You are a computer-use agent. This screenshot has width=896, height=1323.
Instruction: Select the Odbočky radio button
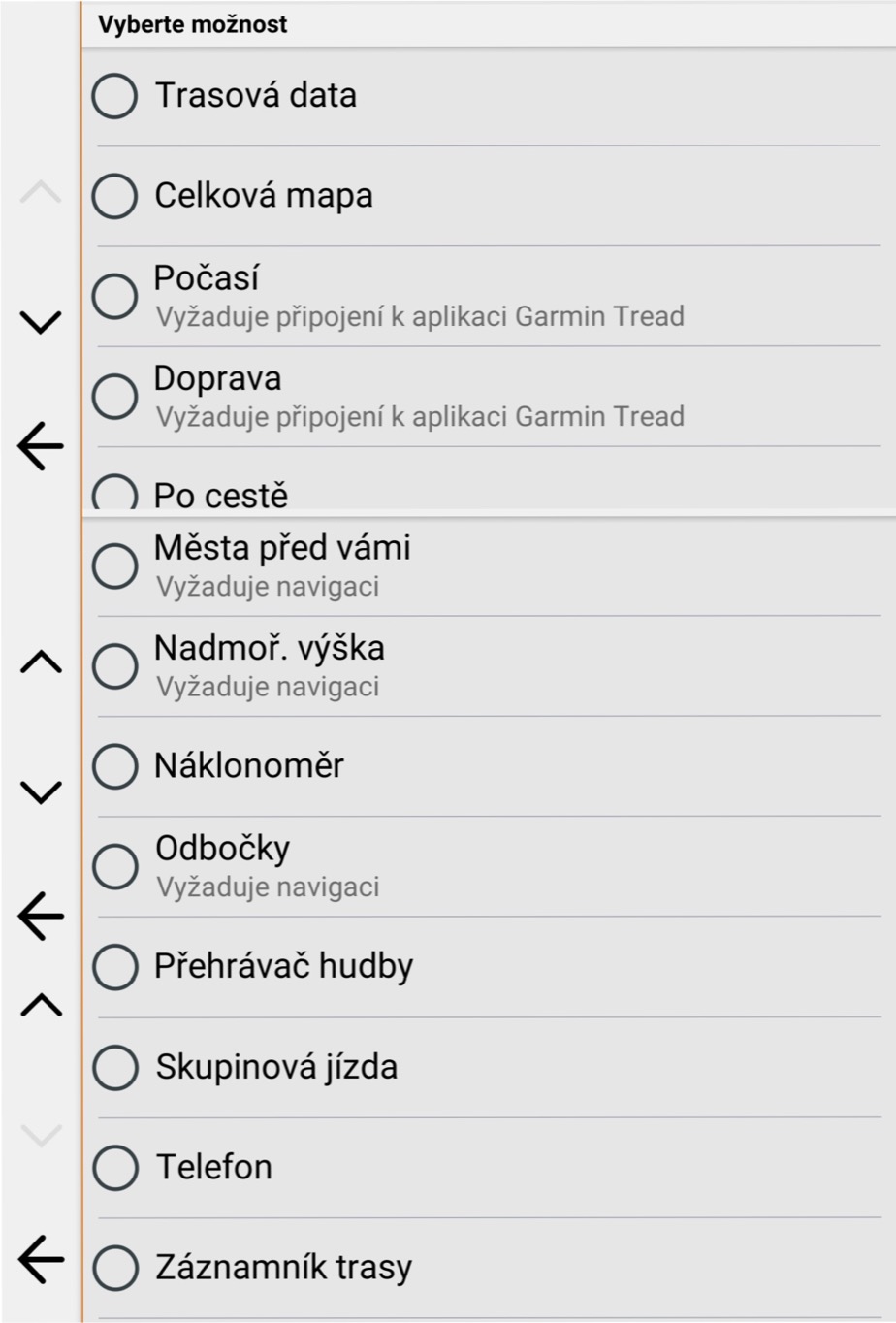point(113,865)
